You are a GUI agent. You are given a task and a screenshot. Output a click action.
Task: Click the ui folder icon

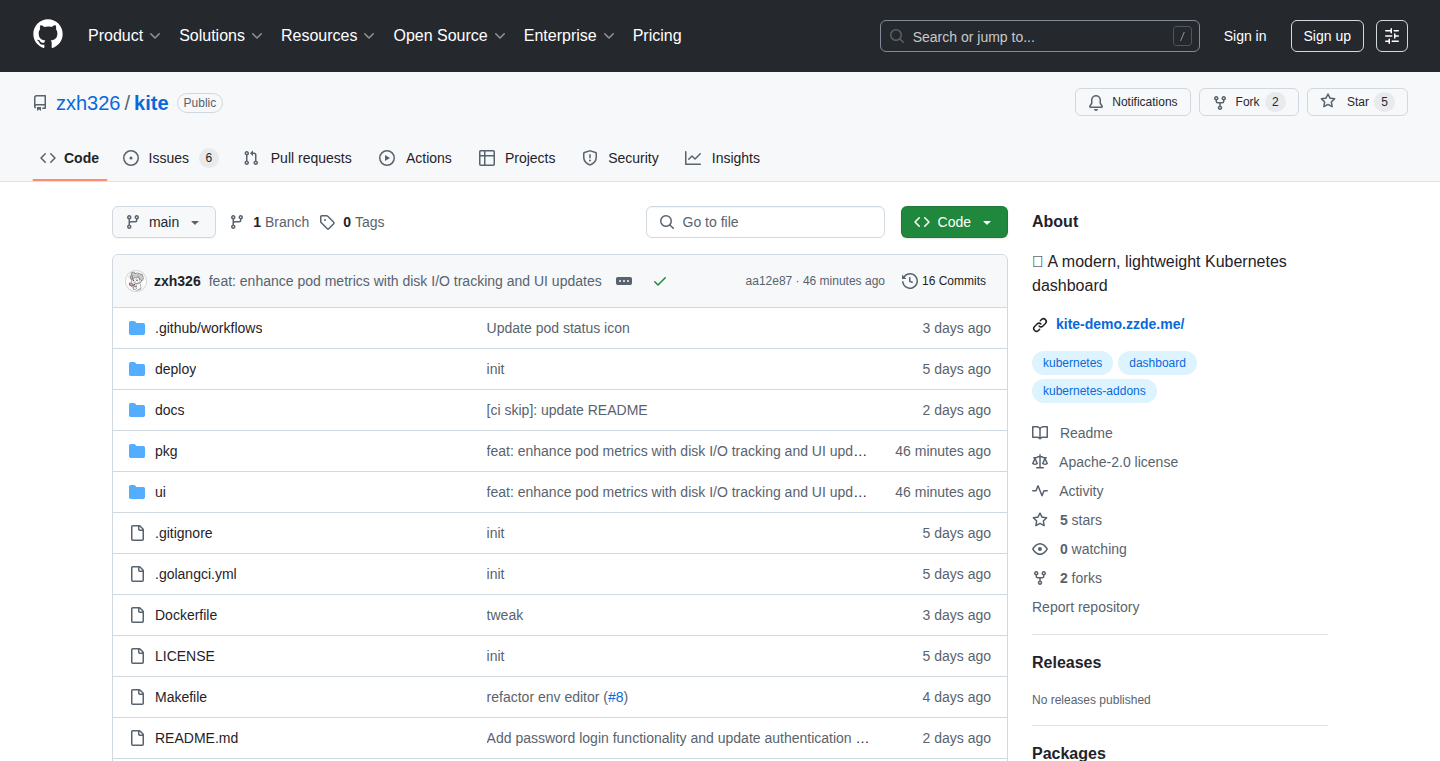[x=137, y=492]
